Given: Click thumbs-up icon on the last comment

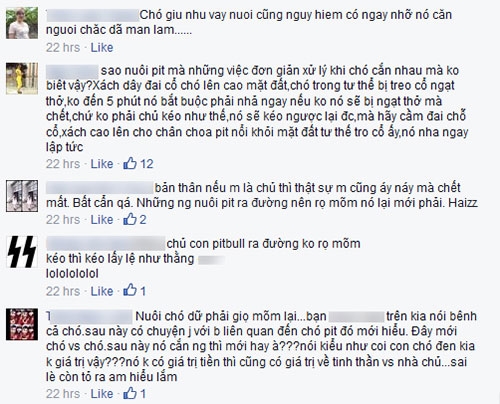Looking at the screenshot, I should pyautogui.click(x=130, y=393).
